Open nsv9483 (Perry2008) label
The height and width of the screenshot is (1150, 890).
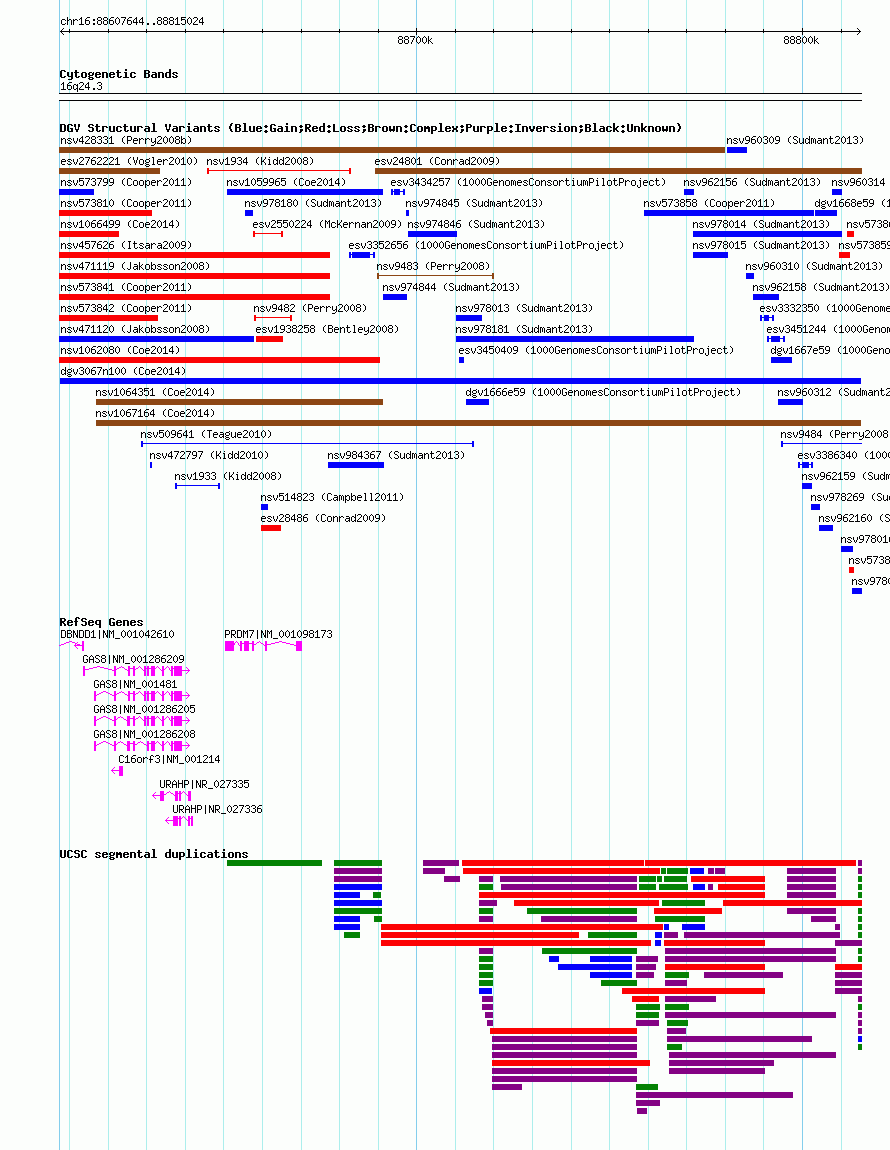[x=433, y=266]
